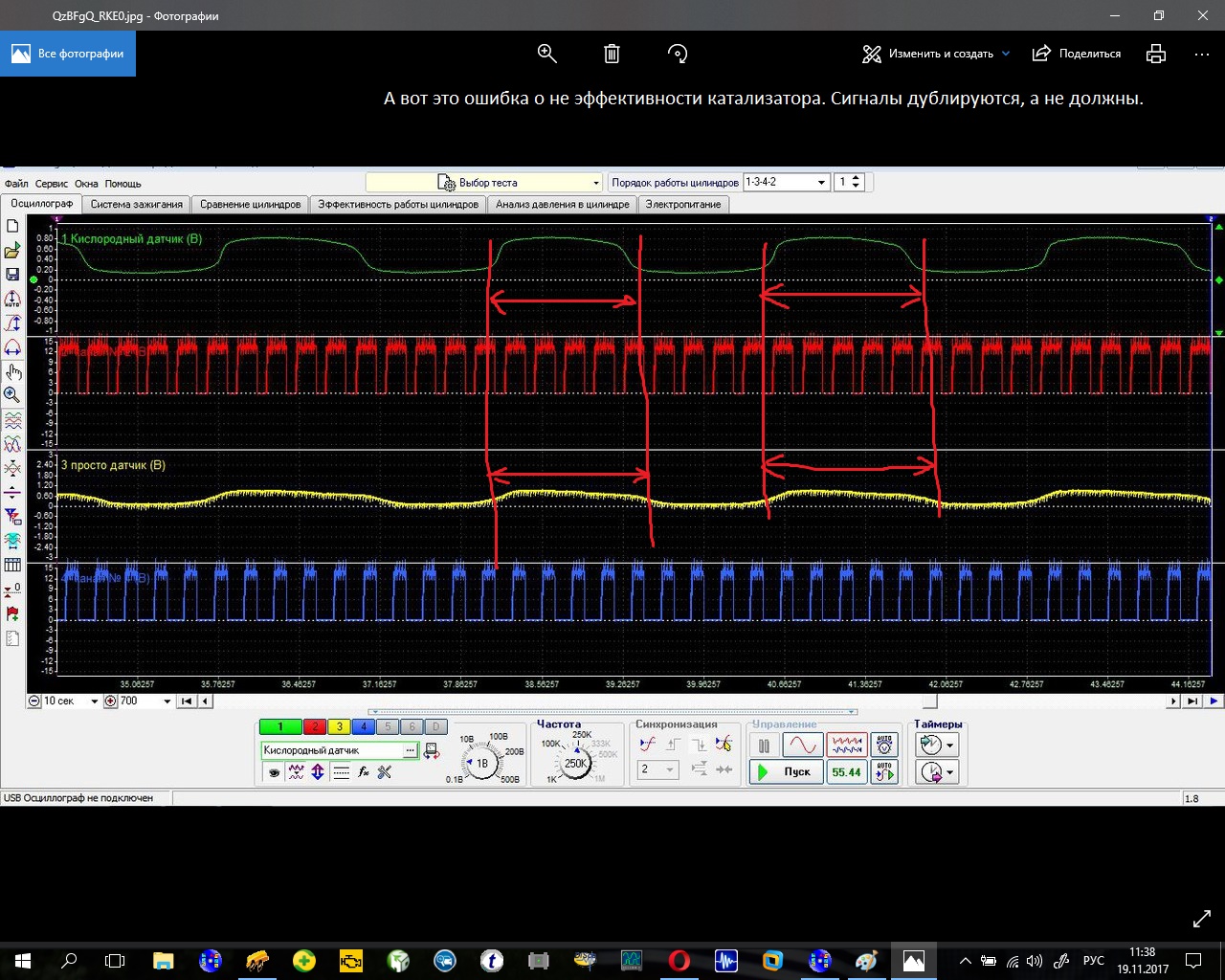This screenshot has height=980, width=1225.
Task: Open the sync channel number 2 dropdown
Action: click(658, 769)
